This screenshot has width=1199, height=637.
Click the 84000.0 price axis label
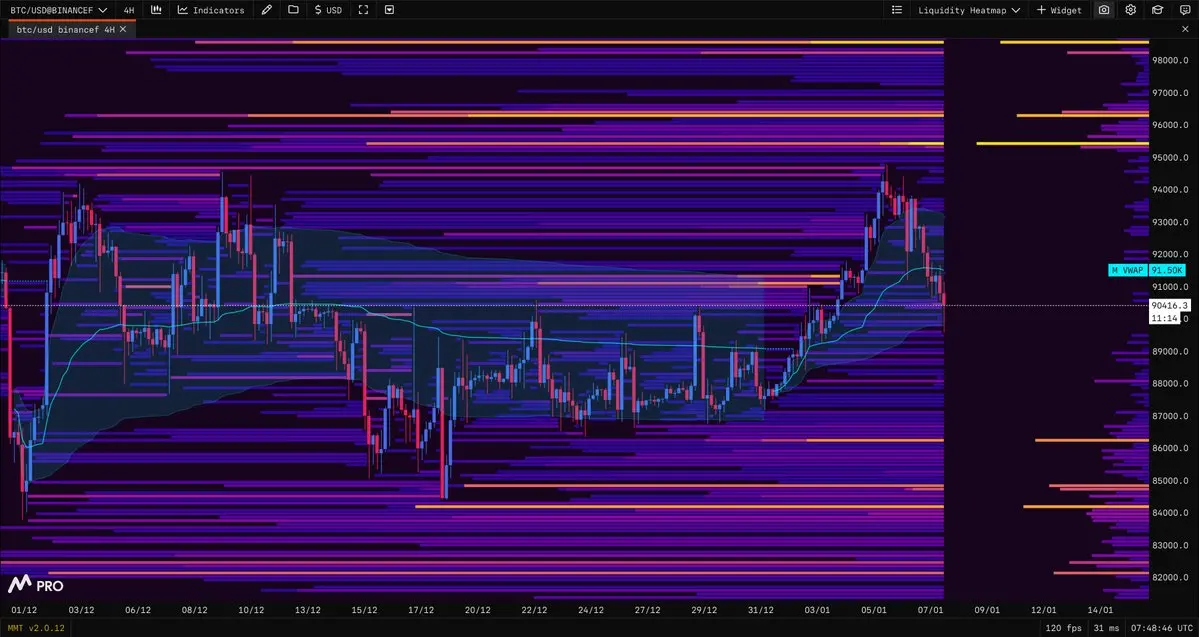[x=1170, y=513]
